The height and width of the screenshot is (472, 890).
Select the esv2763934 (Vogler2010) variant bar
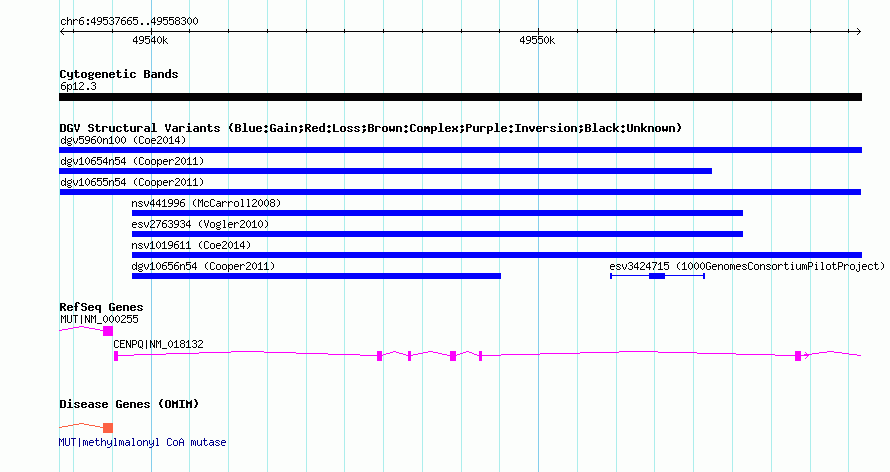tap(437, 234)
